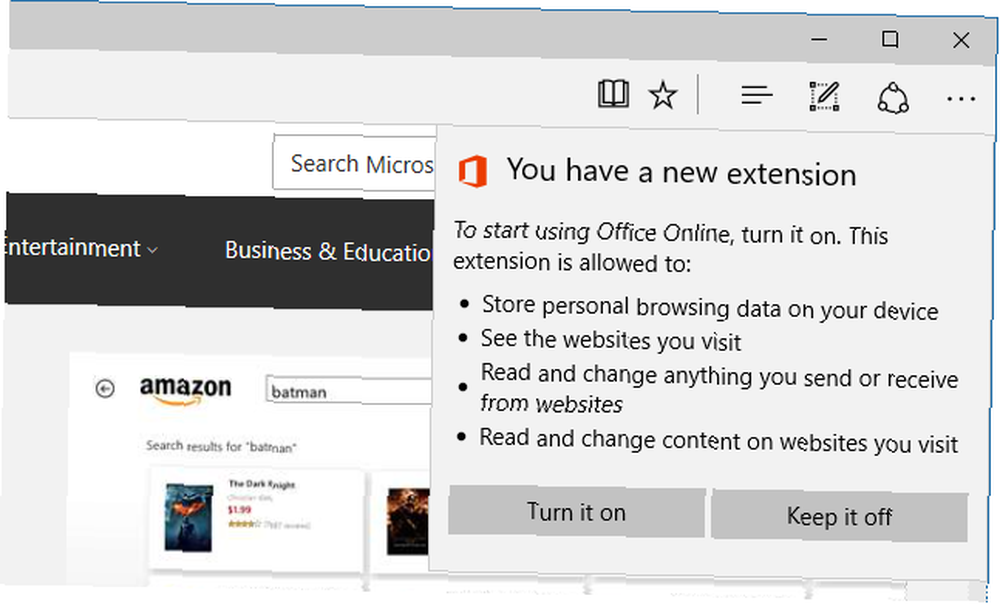Close the browser window
1000x604 pixels.
[960, 41]
